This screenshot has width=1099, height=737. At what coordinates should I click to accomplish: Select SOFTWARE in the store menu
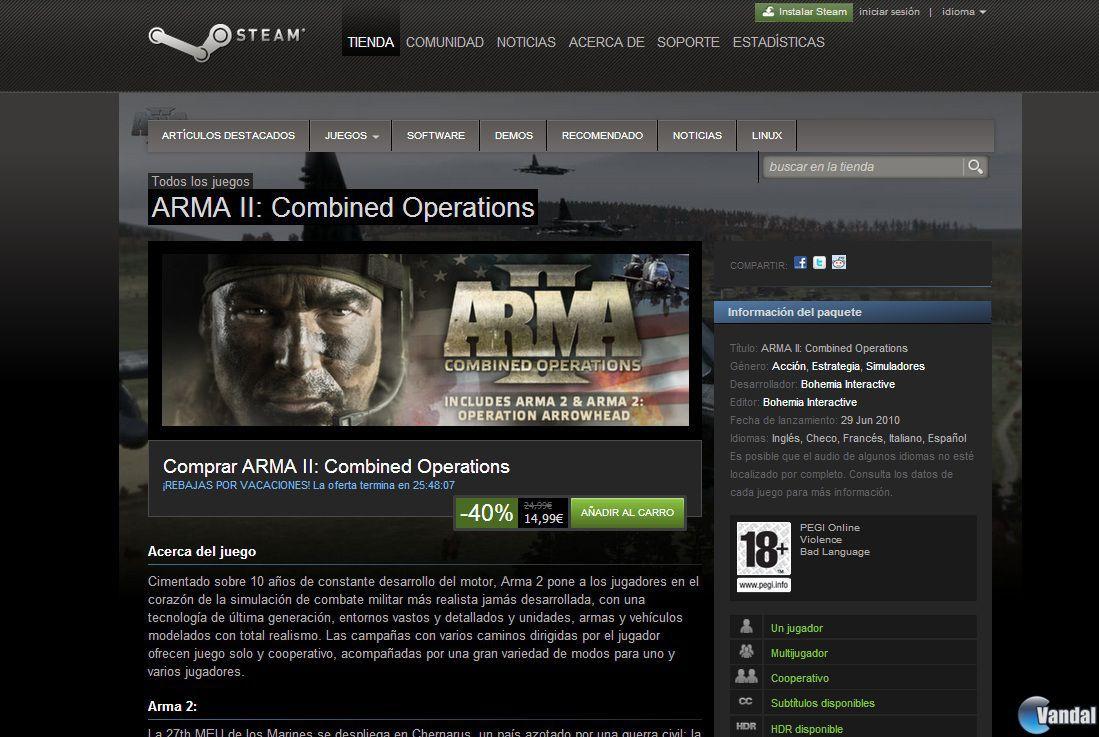tap(436, 135)
